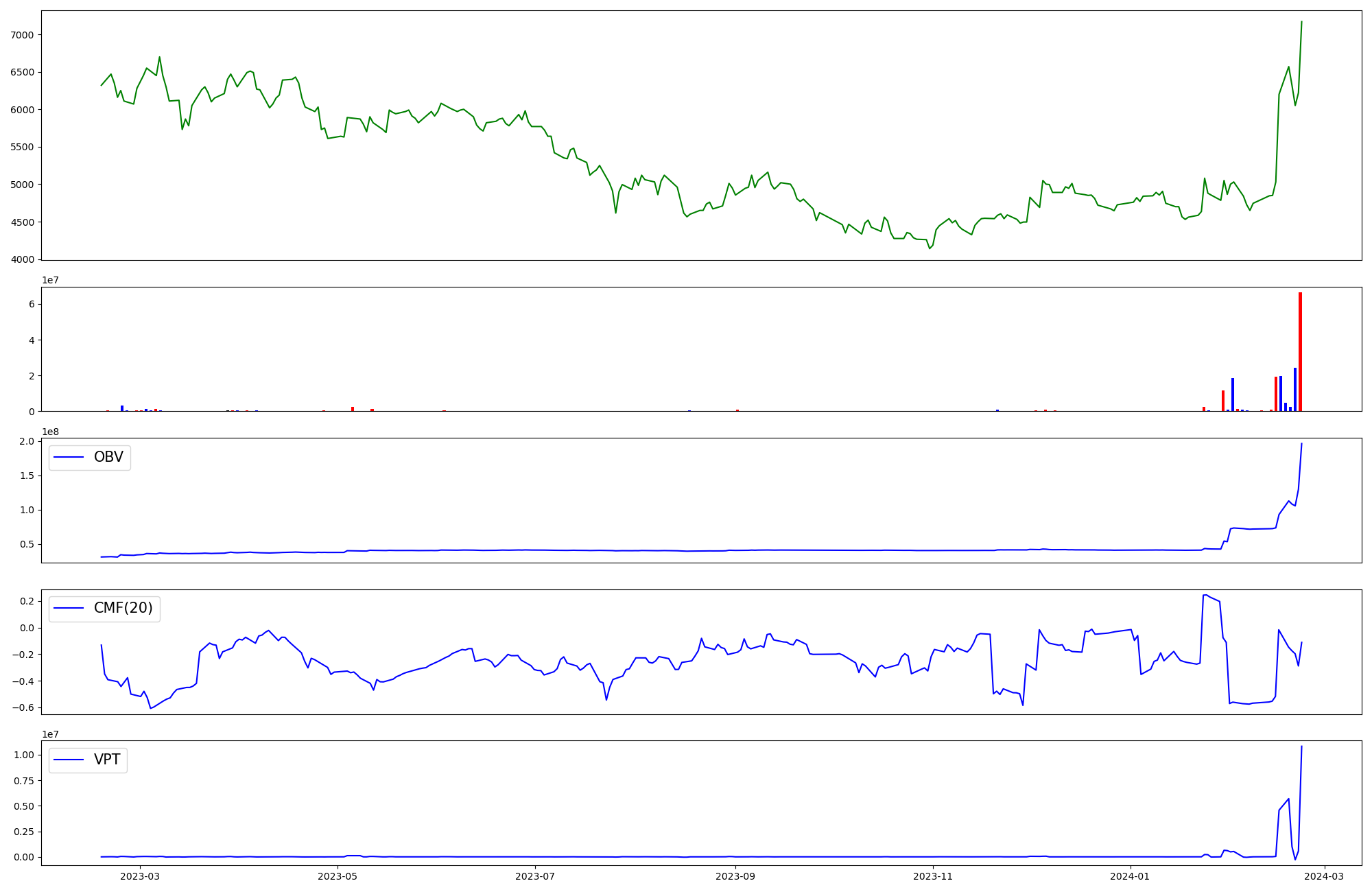
Task: Click the 5500 price axis tick label
Action: pyautogui.click(x=23, y=148)
